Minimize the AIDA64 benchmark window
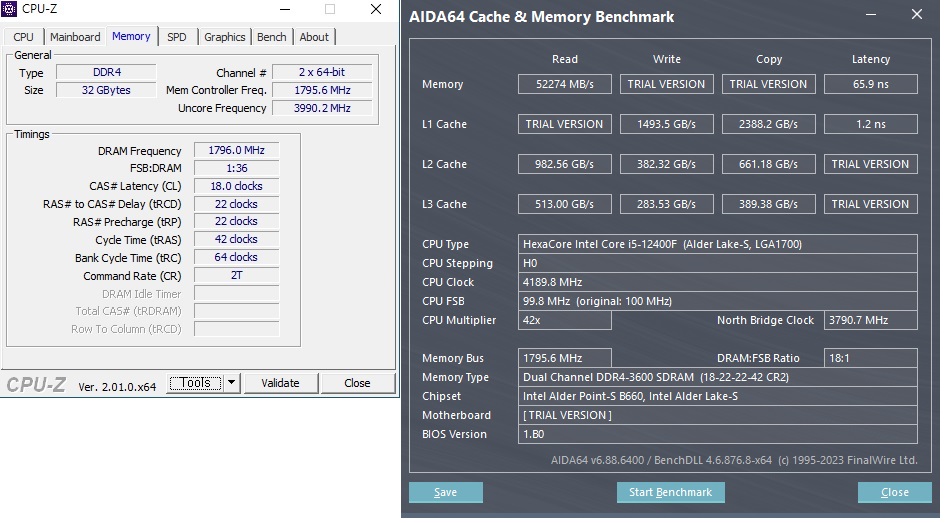This screenshot has height=523, width=946. click(871, 14)
